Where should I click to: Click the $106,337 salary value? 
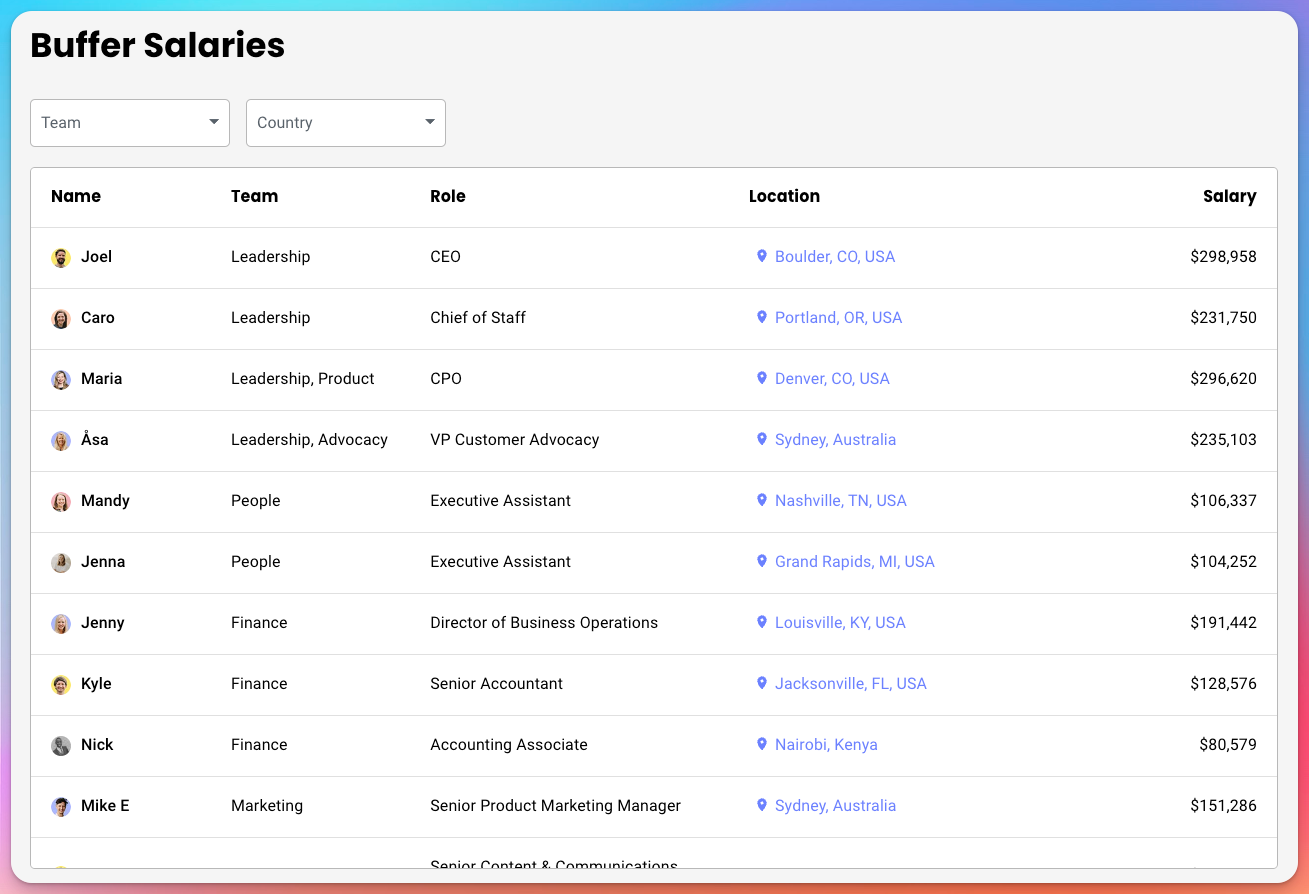[1223, 501]
